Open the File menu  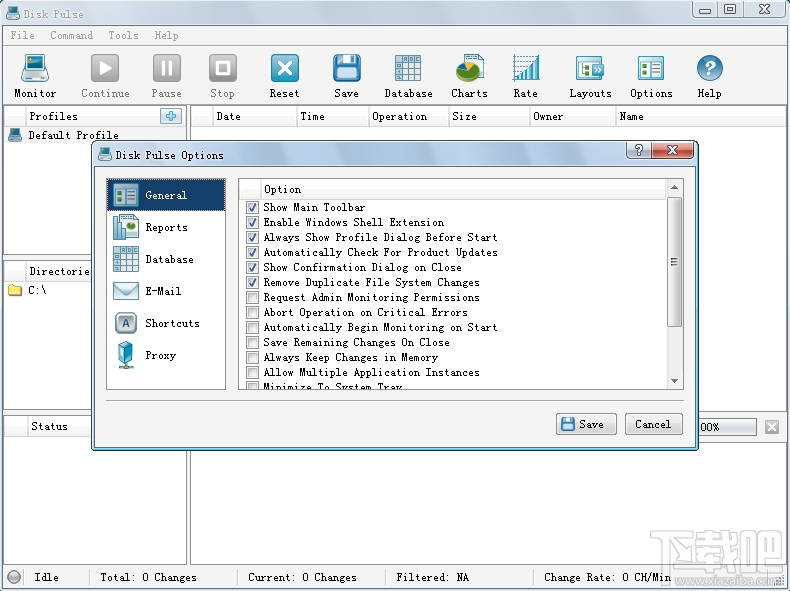(22, 35)
